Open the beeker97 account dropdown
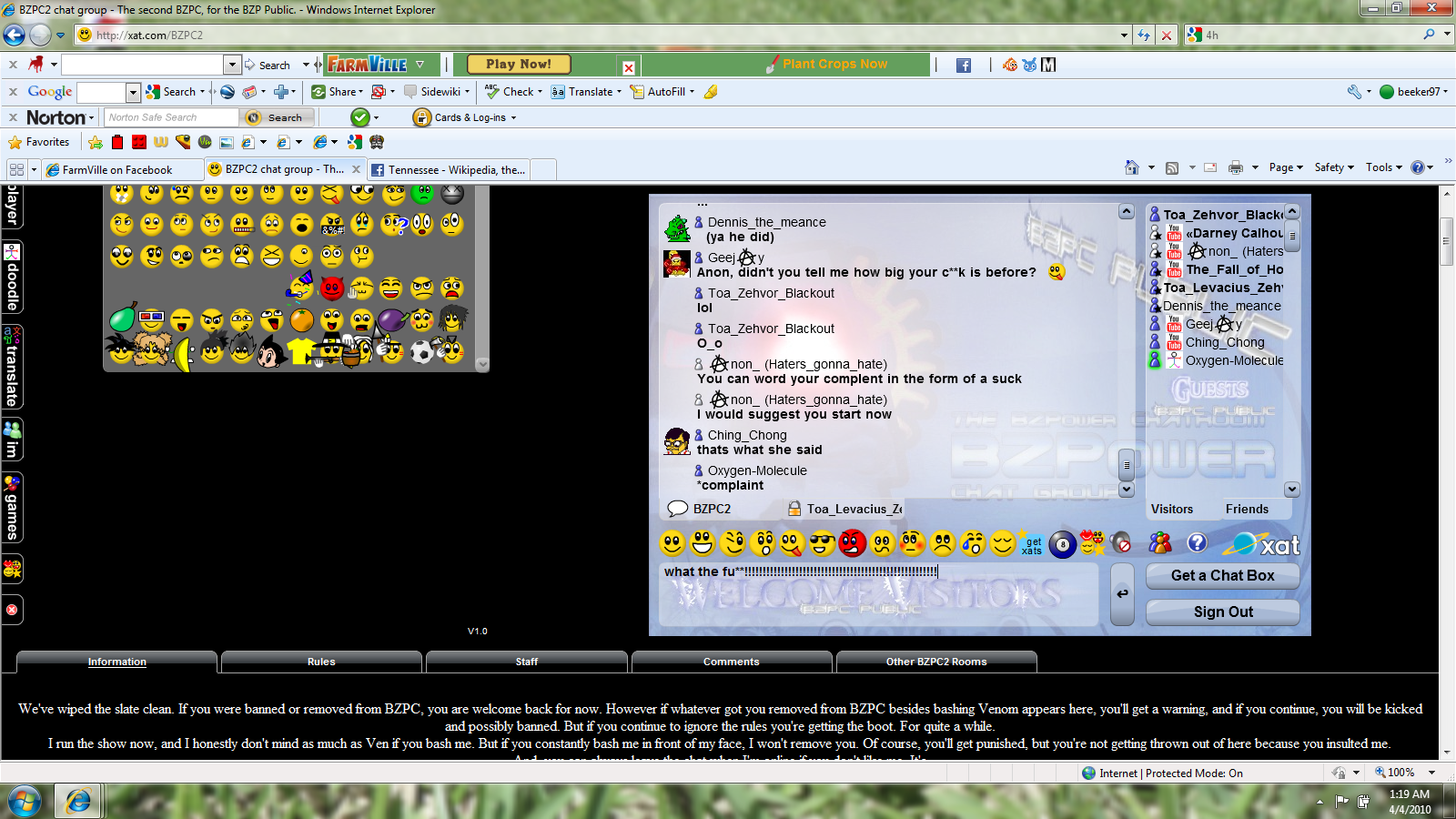Viewport: 1456px width, 819px height. (1413, 92)
